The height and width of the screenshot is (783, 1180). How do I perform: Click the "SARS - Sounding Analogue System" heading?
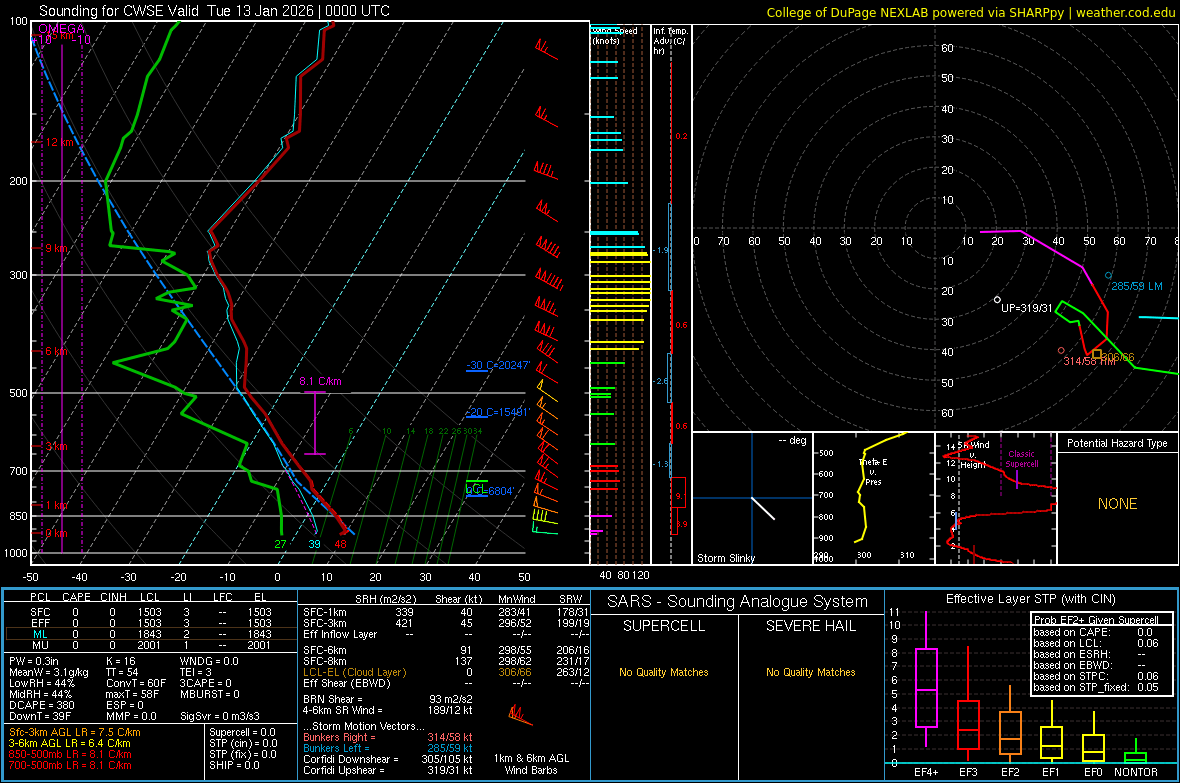click(x=738, y=602)
